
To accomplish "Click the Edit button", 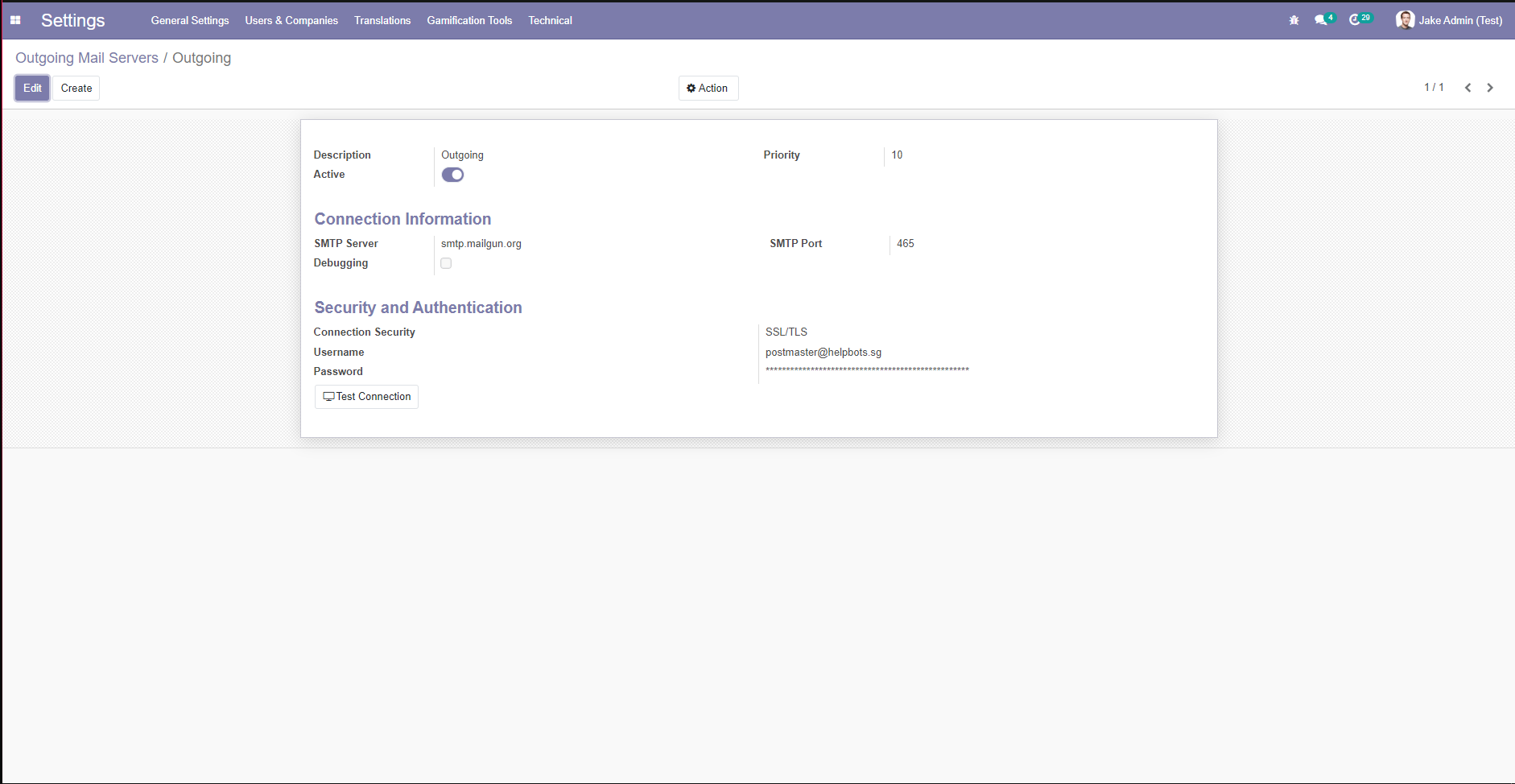I will 31,88.
